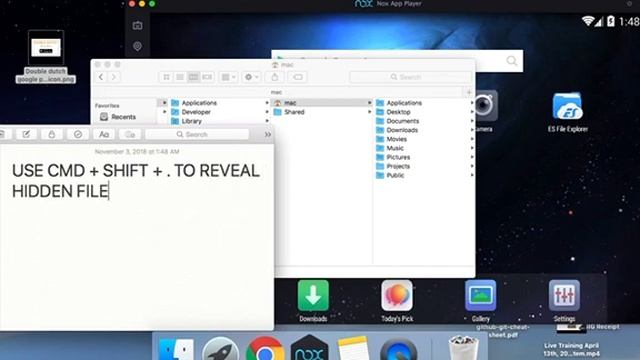Open QuickTime Player in the dock
The image size is (640, 360).
(398, 350)
